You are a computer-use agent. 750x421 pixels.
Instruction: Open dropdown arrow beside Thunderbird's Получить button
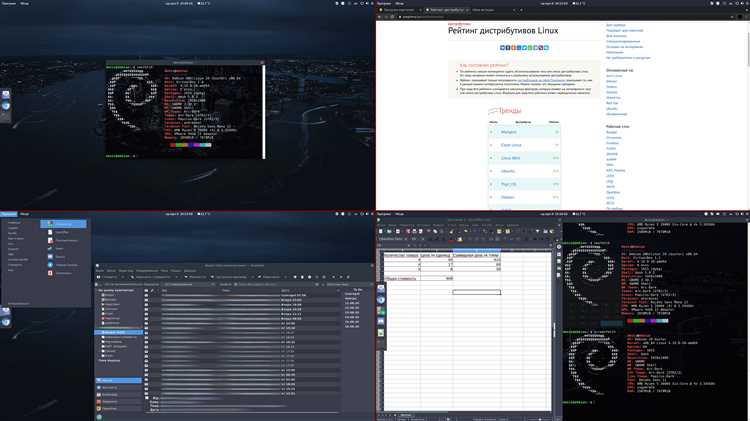(123, 277)
